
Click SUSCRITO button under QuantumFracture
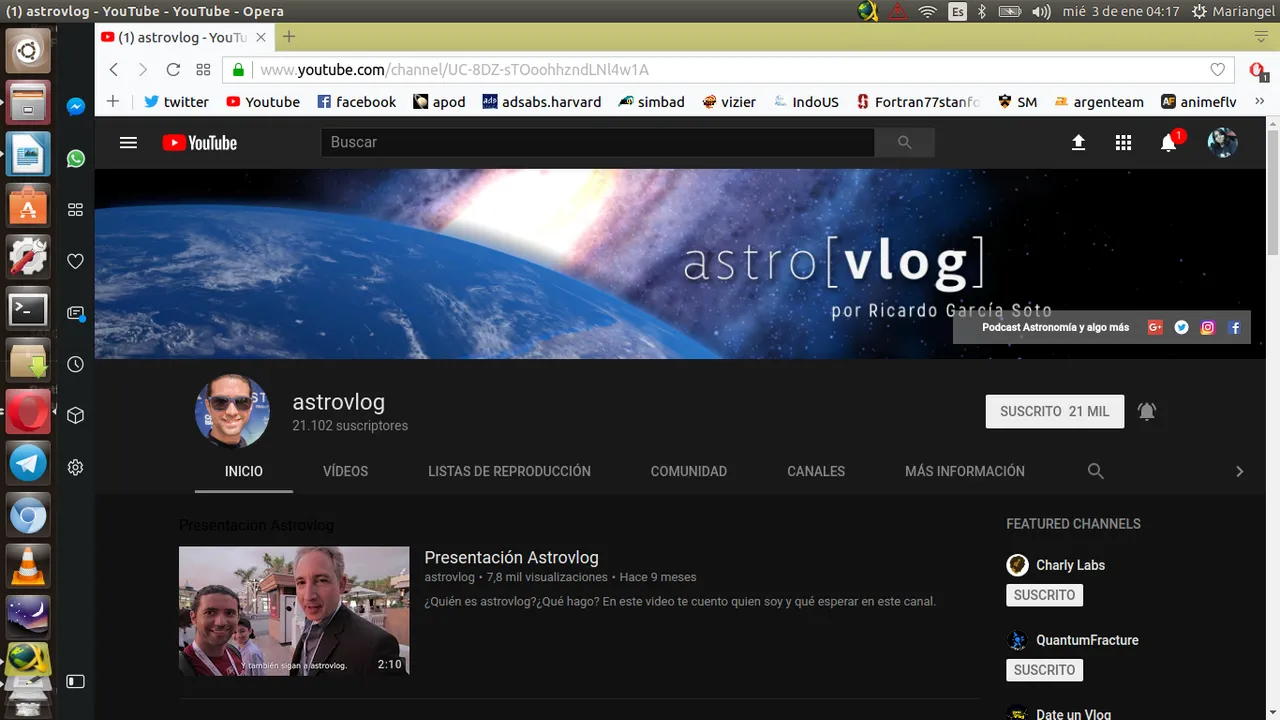point(1044,670)
